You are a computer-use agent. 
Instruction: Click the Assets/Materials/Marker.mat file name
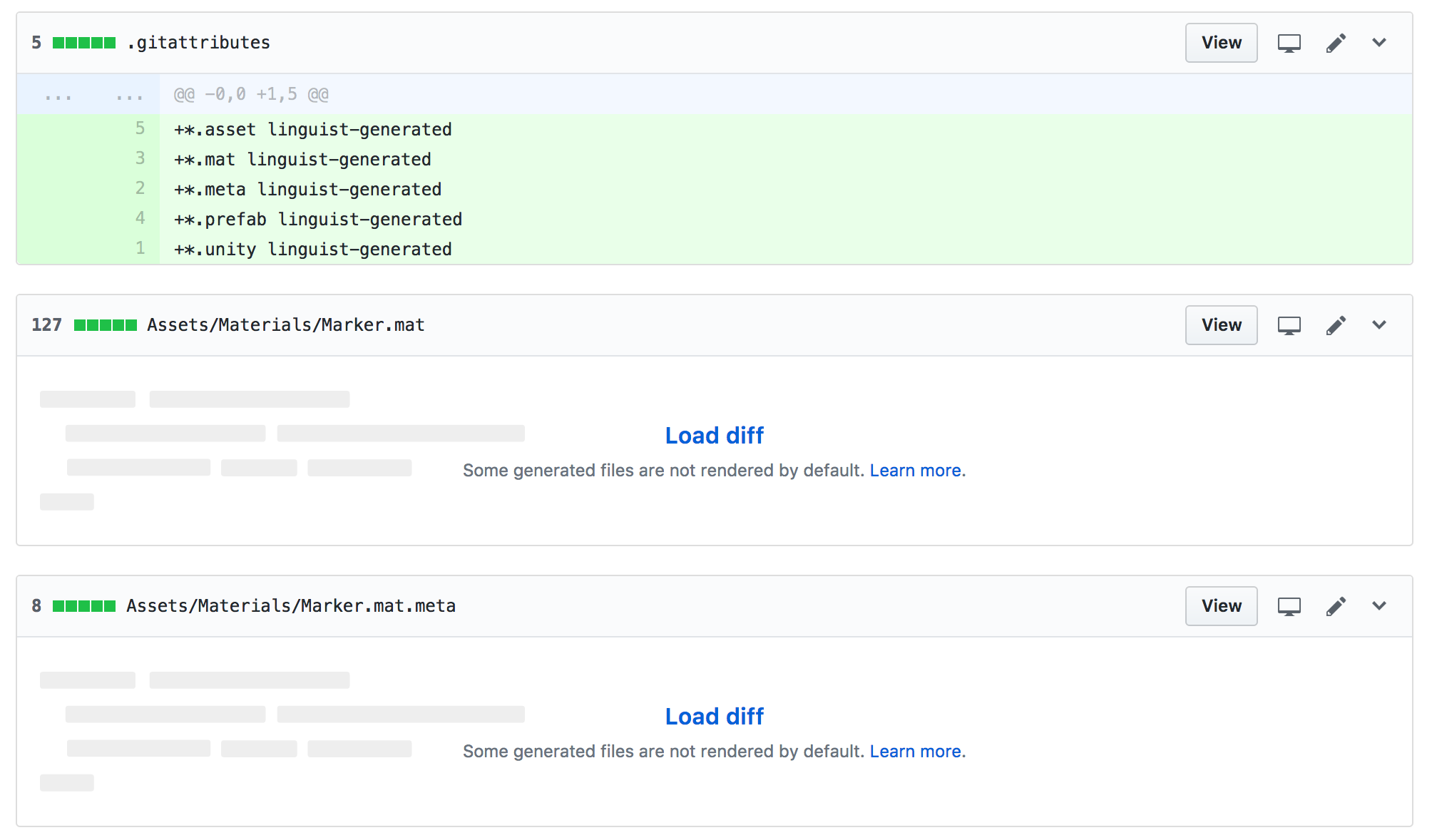point(285,325)
